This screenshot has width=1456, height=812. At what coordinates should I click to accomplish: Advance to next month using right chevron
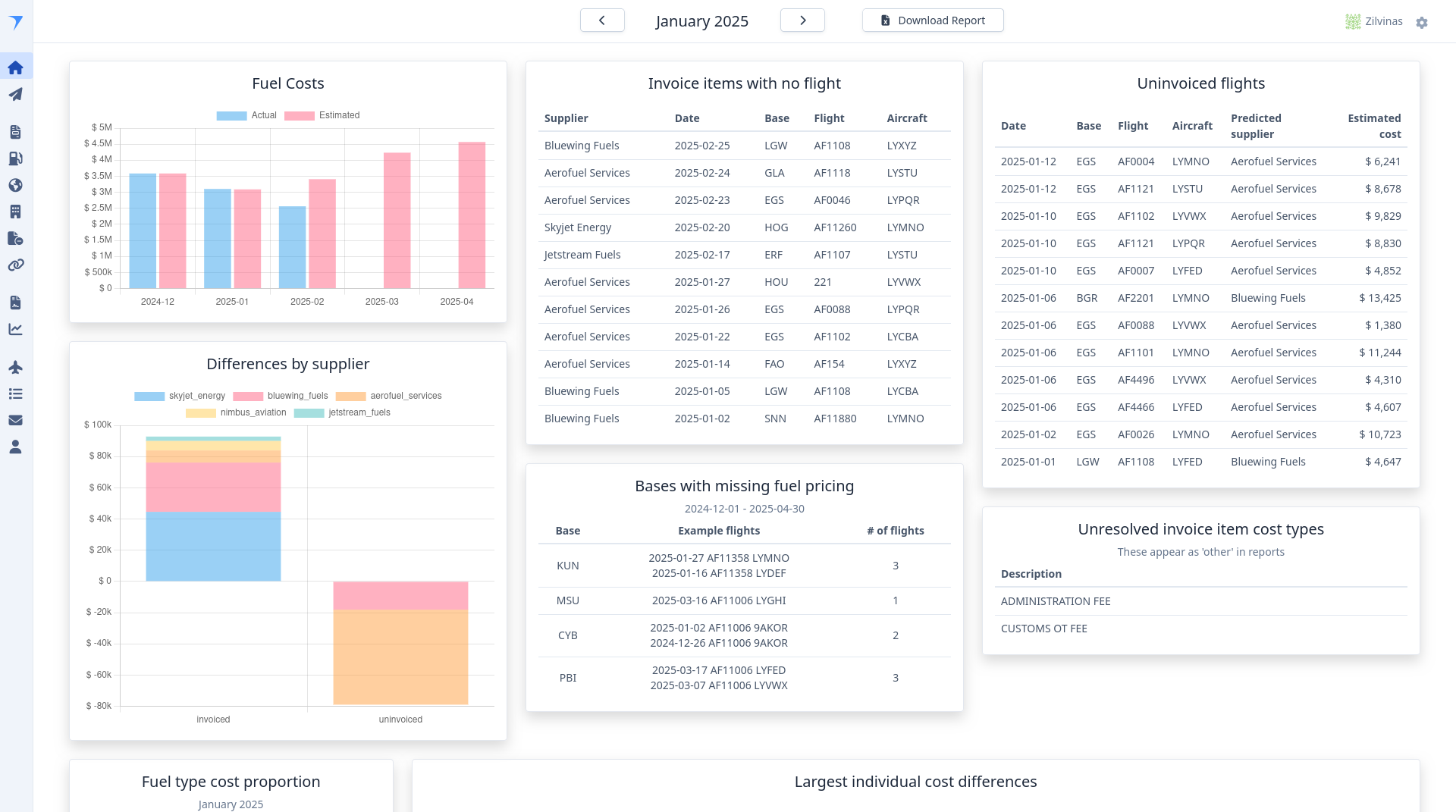(802, 20)
